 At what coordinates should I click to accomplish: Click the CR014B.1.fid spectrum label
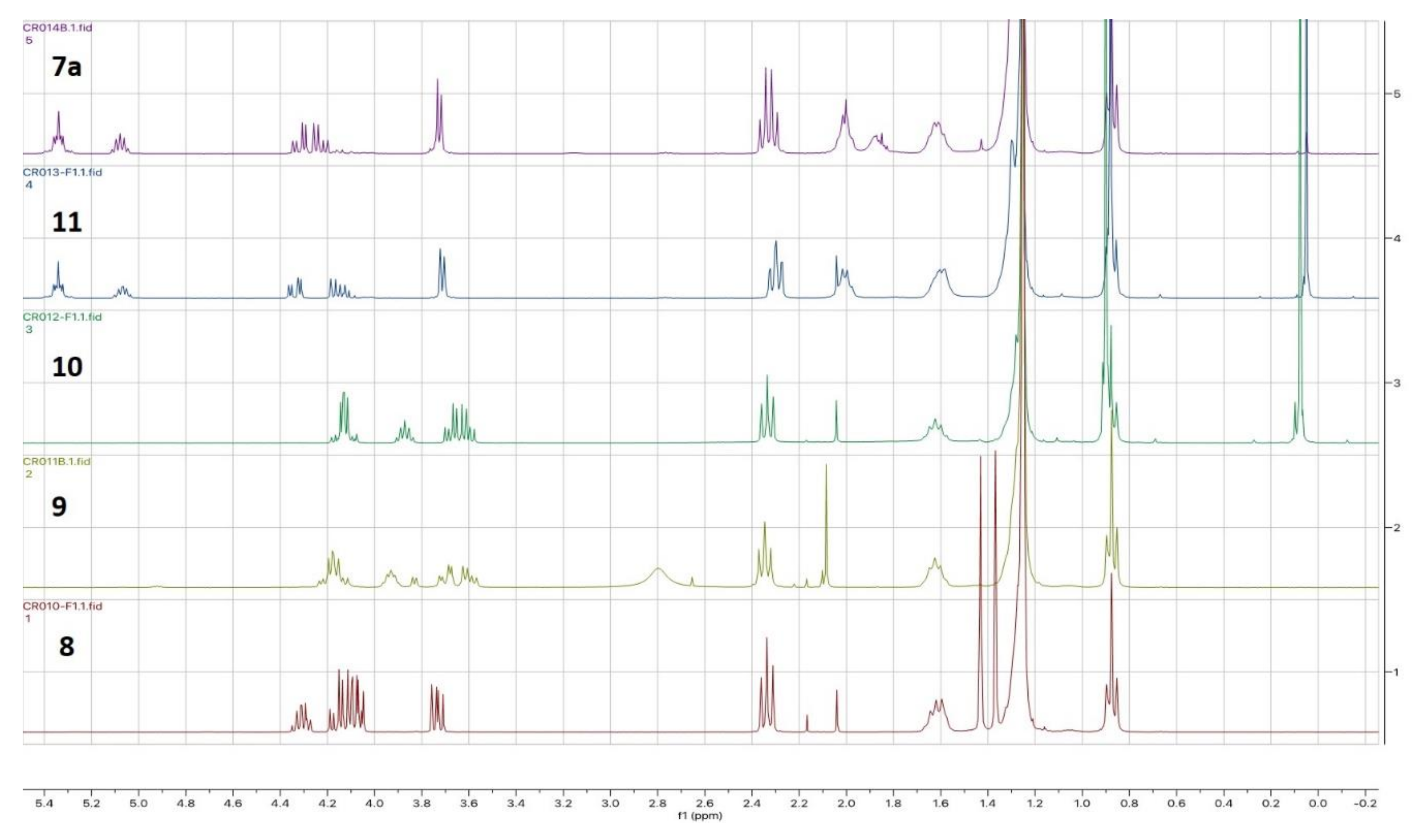click(57, 28)
